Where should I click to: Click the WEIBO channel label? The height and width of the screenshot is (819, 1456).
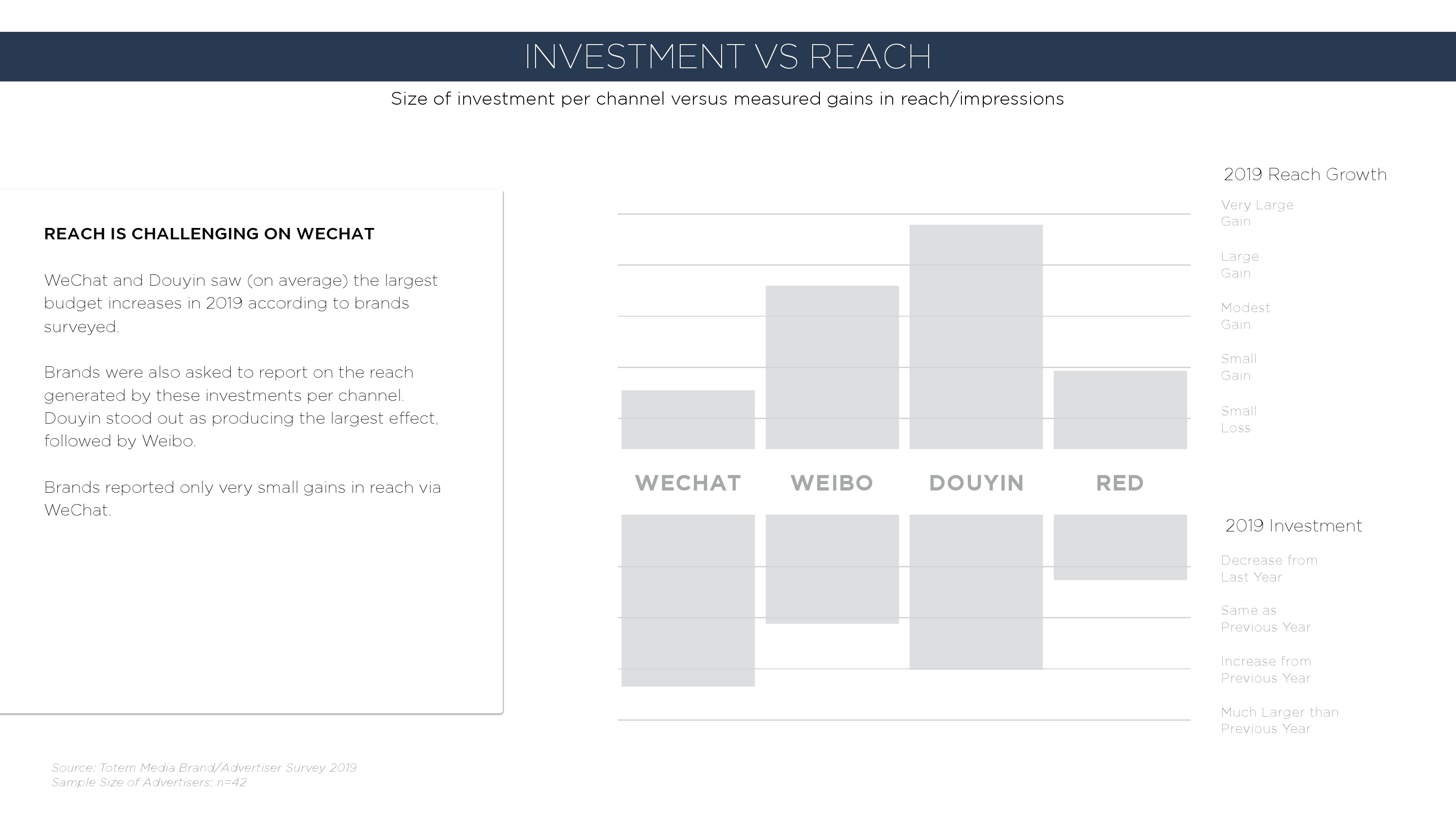pos(832,483)
